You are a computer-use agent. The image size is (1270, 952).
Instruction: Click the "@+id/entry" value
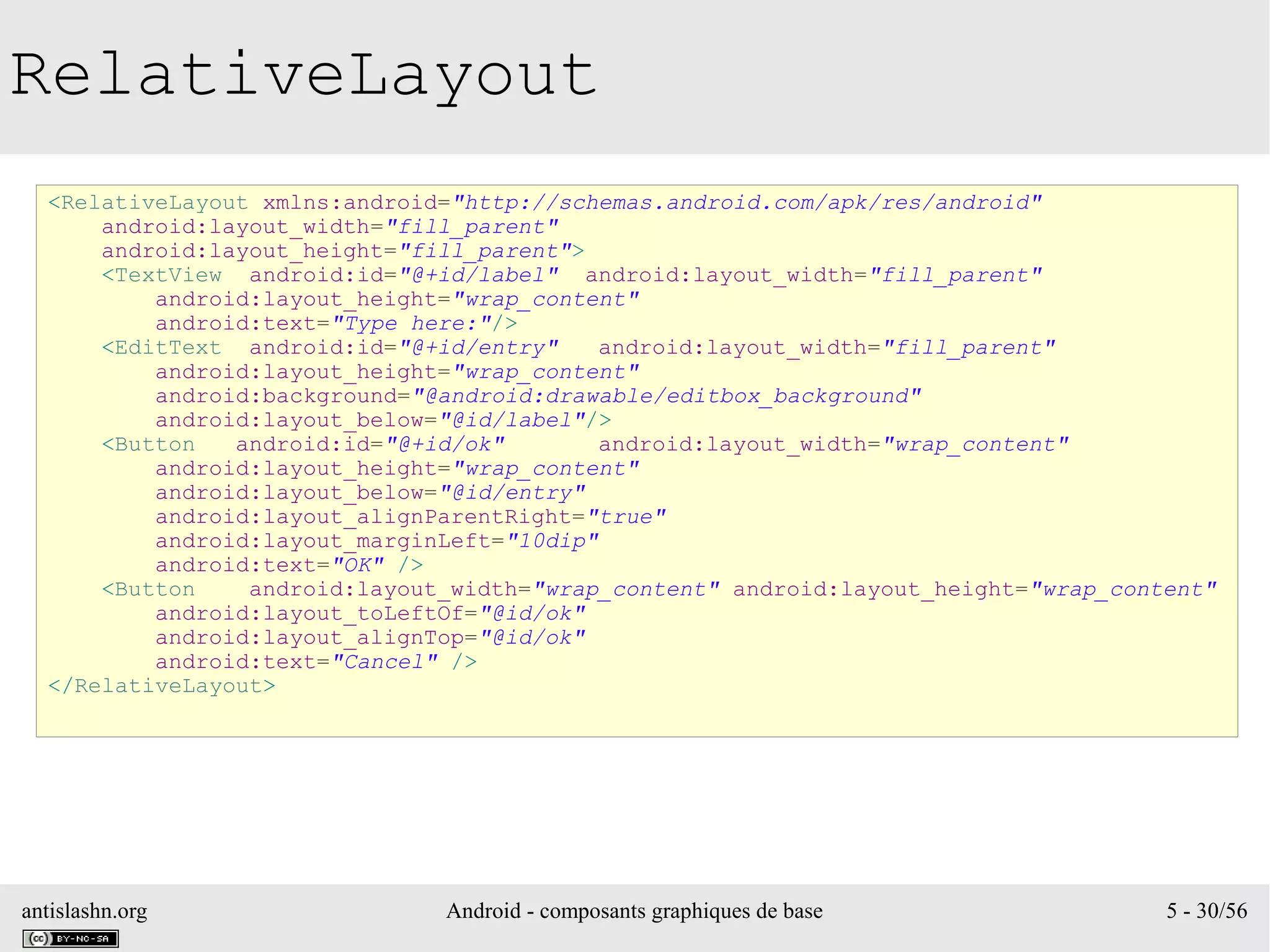479,348
